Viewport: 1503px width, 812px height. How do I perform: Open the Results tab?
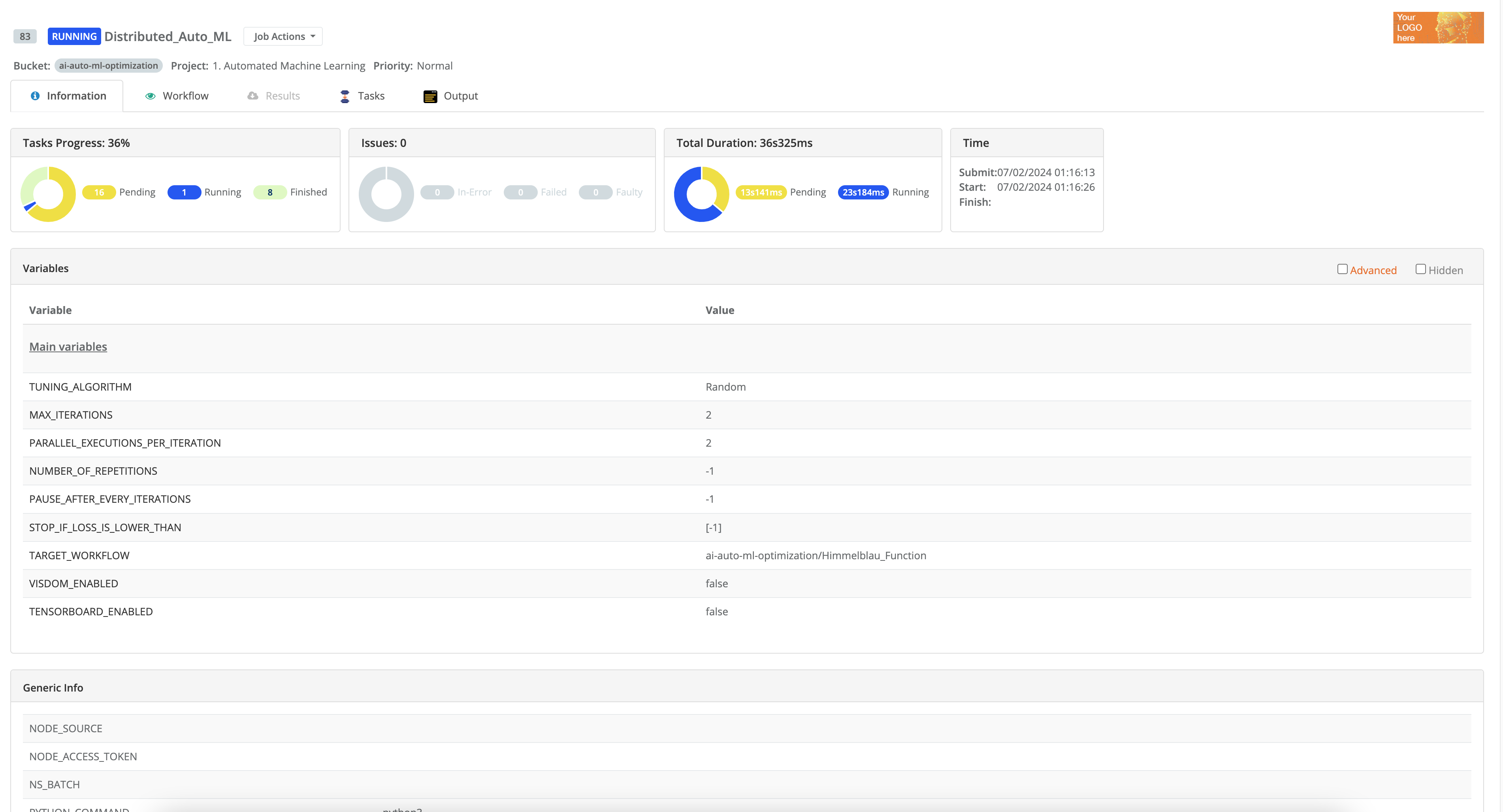click(274, 96)
